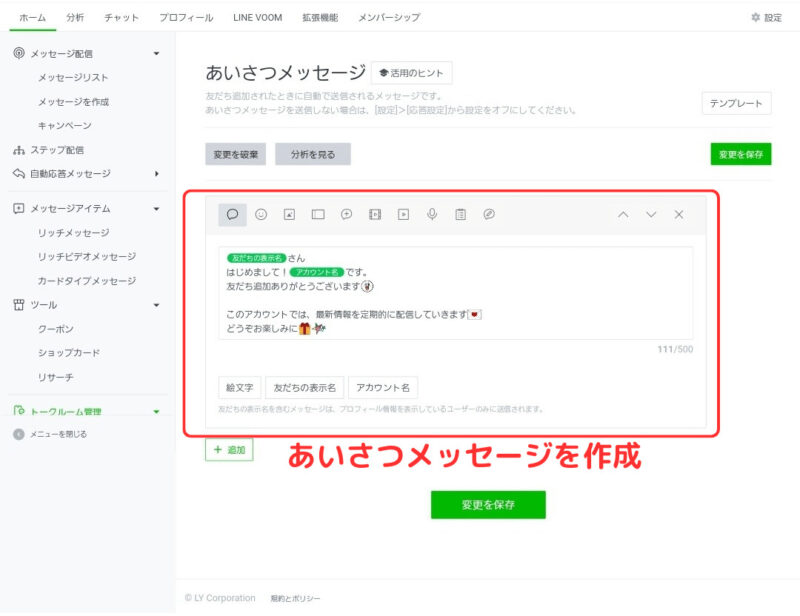
Task: Select the photo message icon
Action: click(x=289, y=214)
